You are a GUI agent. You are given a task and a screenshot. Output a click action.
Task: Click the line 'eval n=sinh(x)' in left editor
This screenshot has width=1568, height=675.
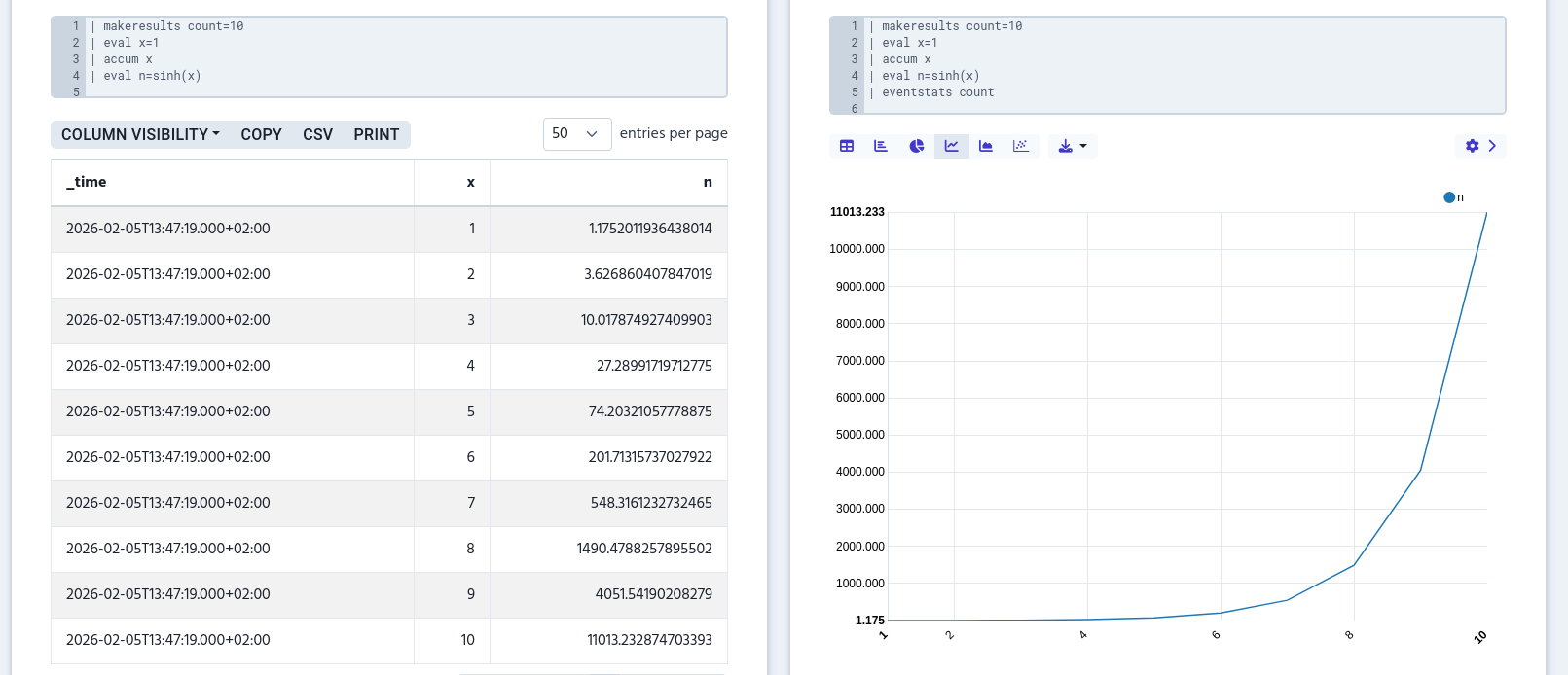[x=152, y=76]
